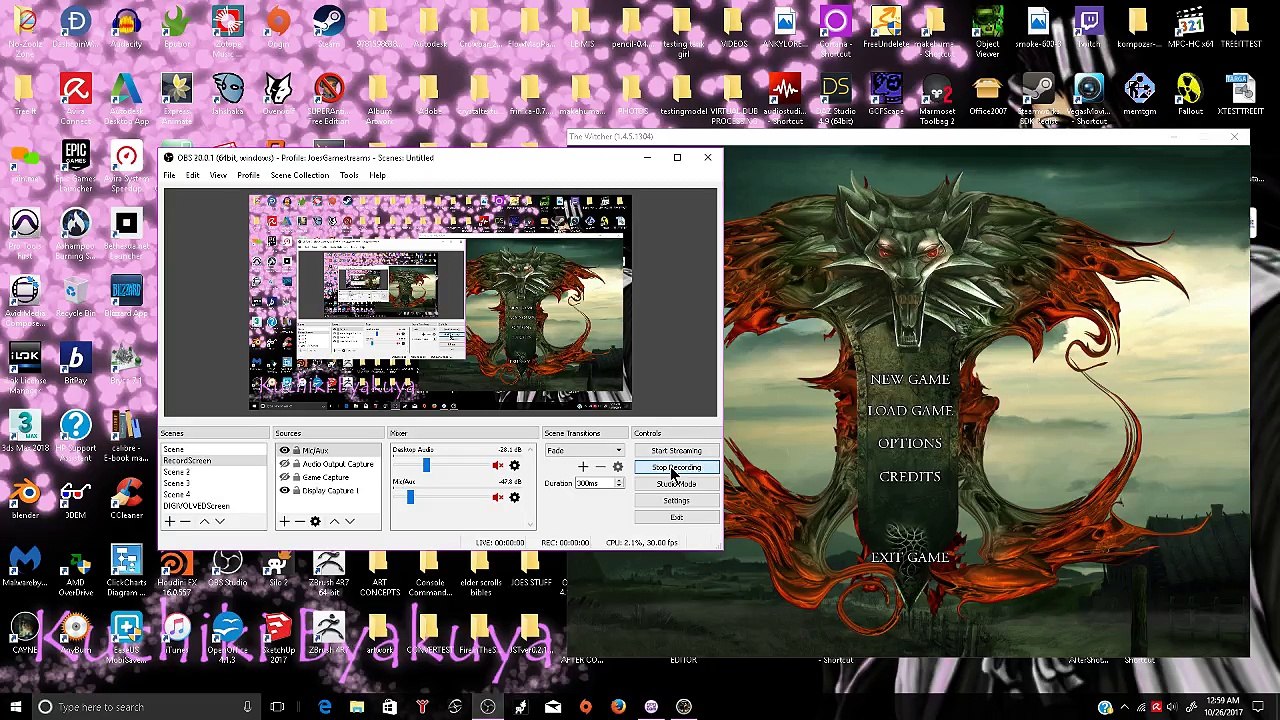Click the OBS preview canvas
1280x720 pixels.
pyautogui.click(x=440, y=303)
